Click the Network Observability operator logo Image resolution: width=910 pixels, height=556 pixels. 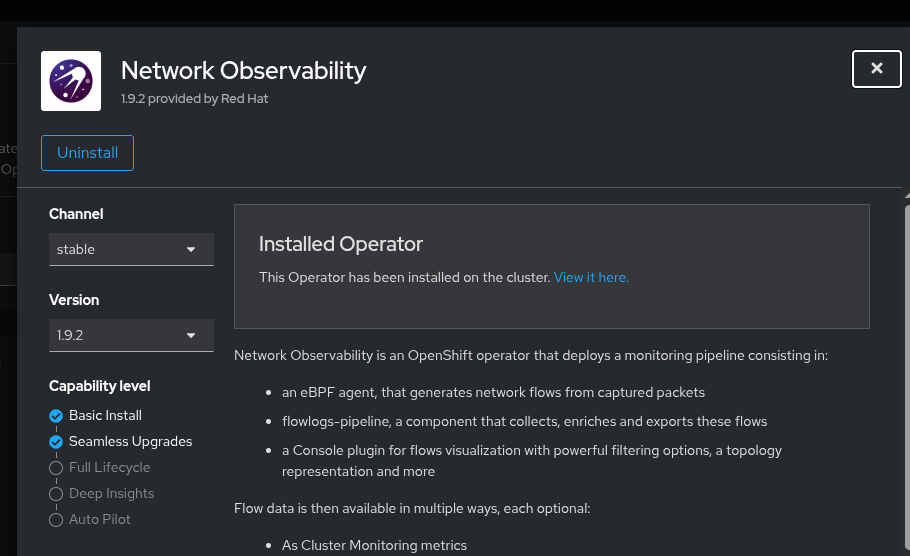coord(71,81)
